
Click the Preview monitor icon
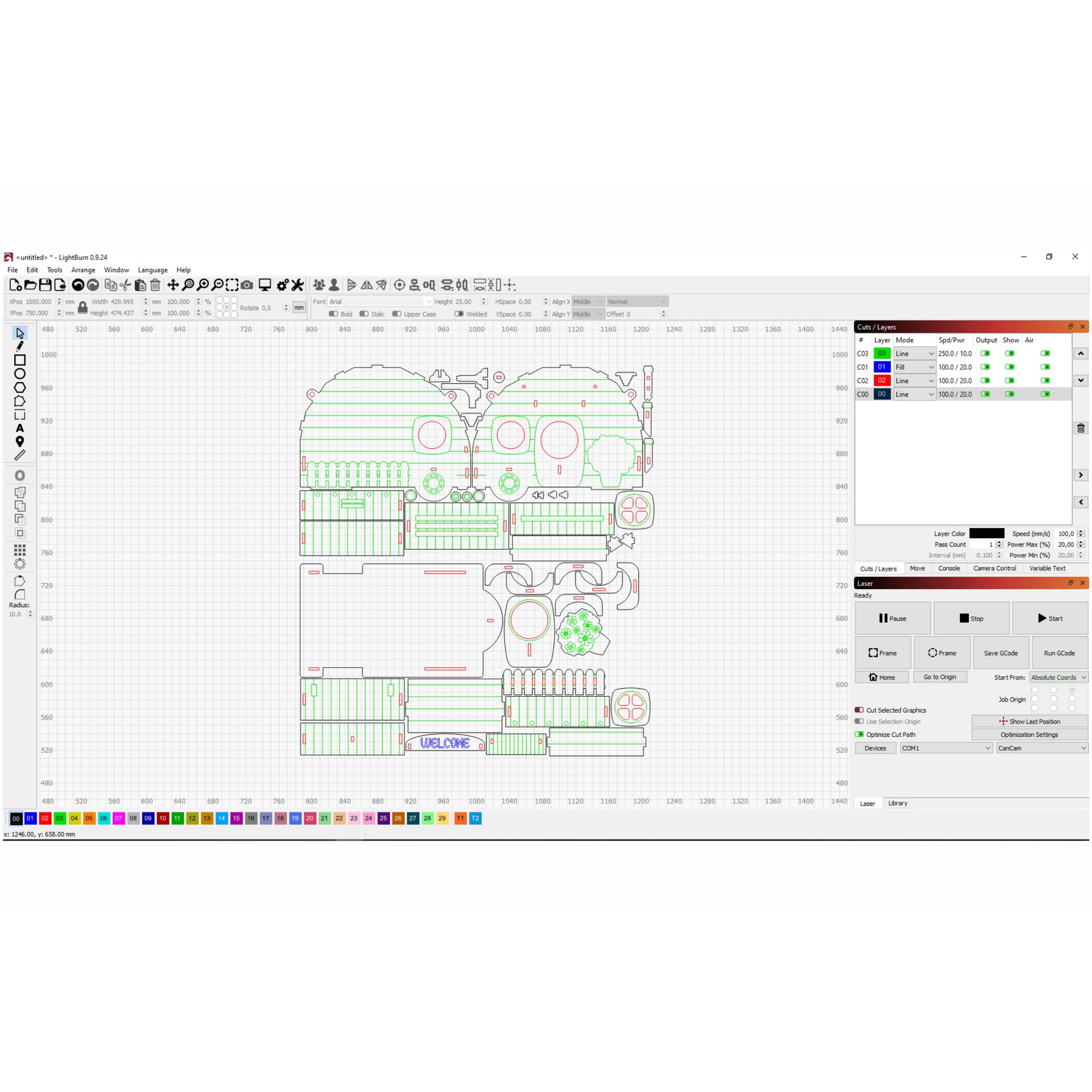[x=264, y=285]
